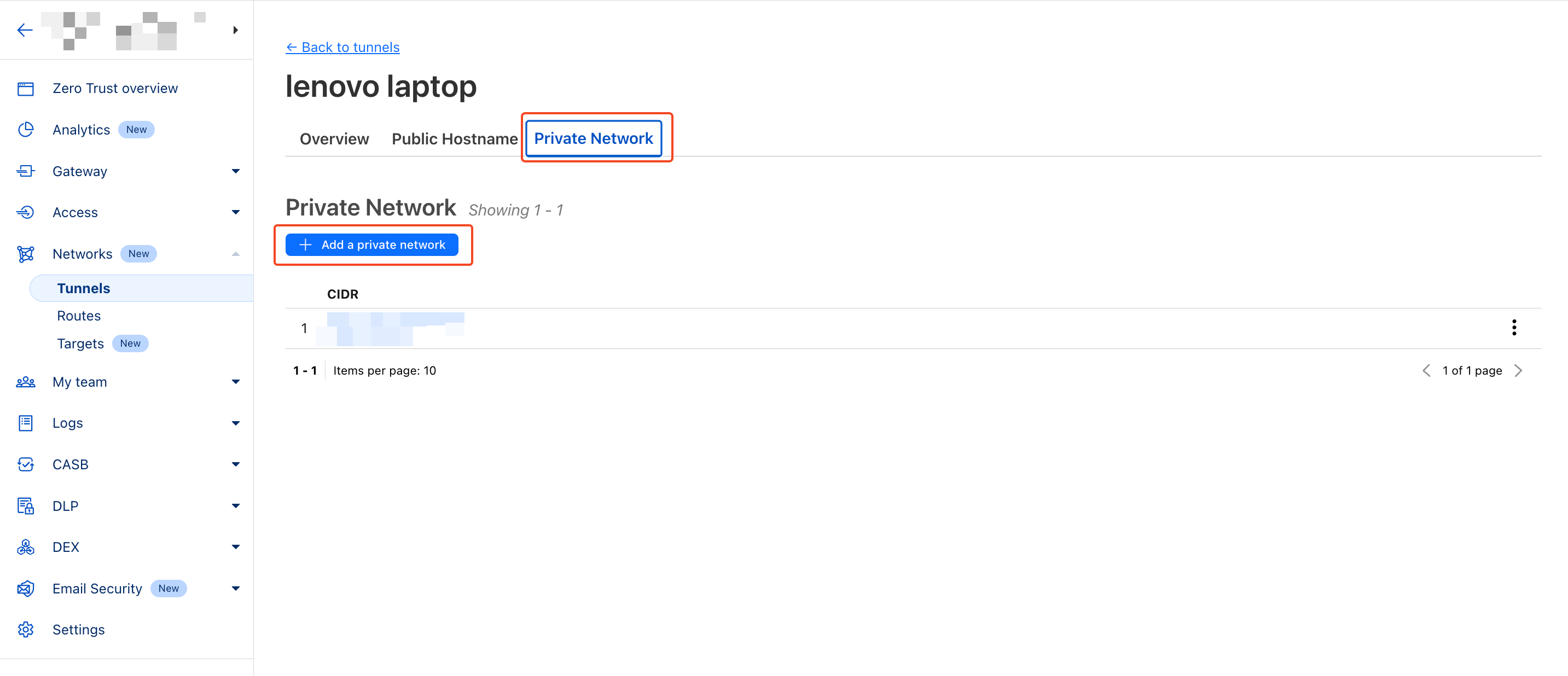Switch to the Public Hostname tab

pyautogui.click(x=455, y=139)
